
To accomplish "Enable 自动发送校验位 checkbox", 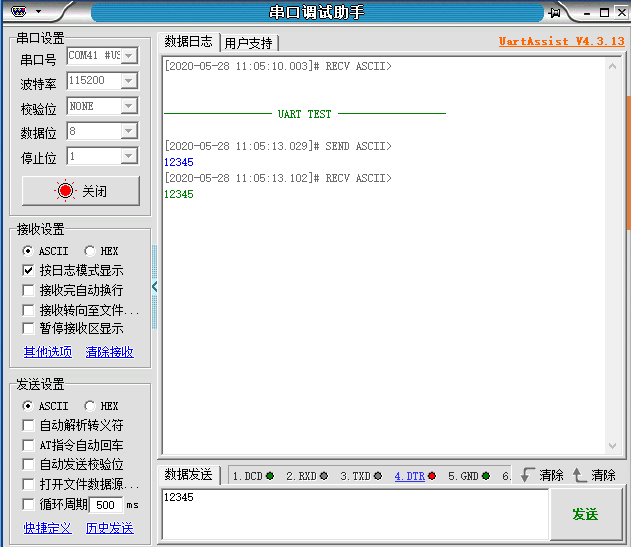I will tap(28, 464).
